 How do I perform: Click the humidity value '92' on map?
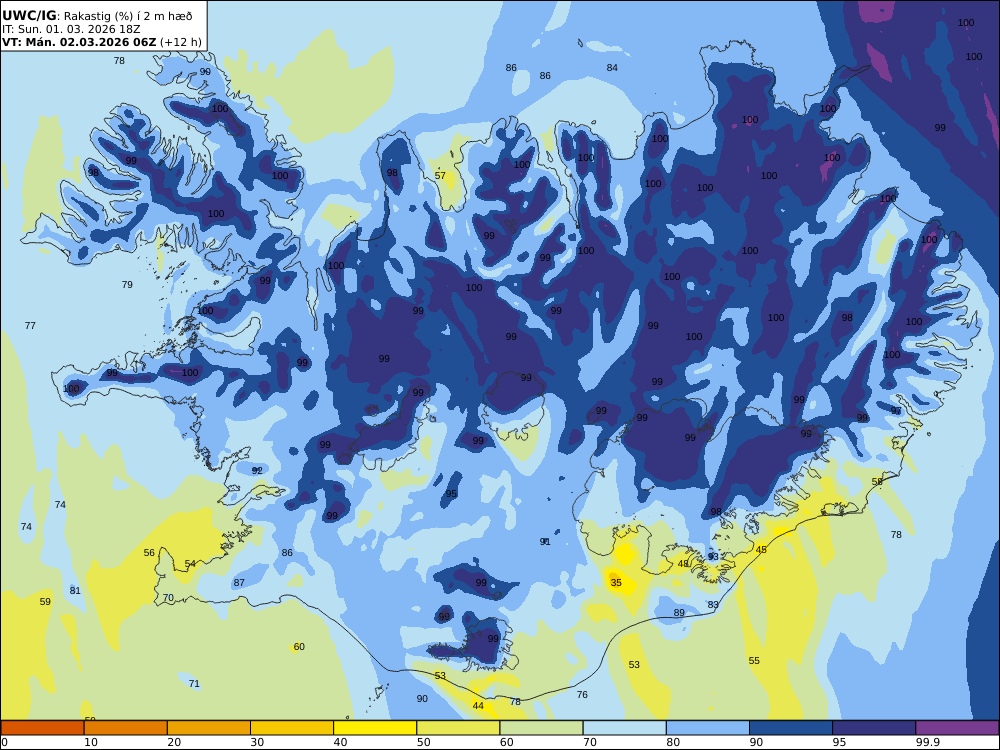257,471
